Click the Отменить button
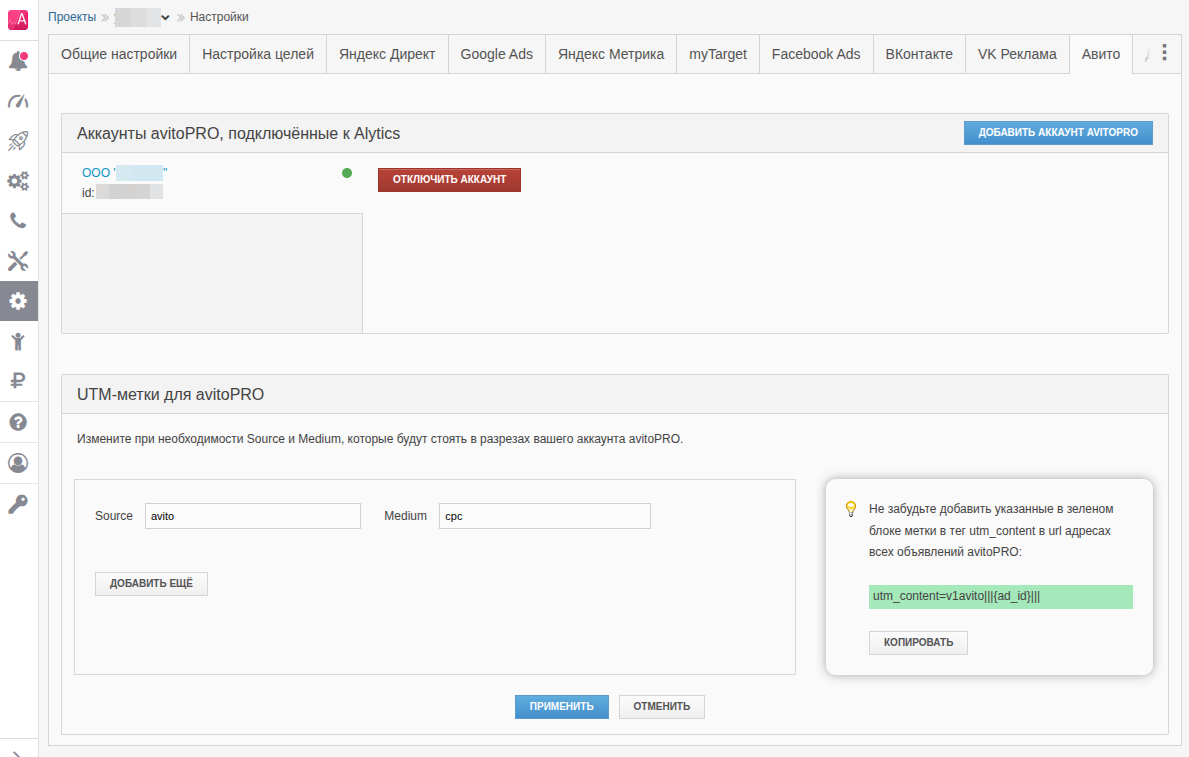This screenshot has width=1189, height=757. pyautogui.click(x=661, y=706)
